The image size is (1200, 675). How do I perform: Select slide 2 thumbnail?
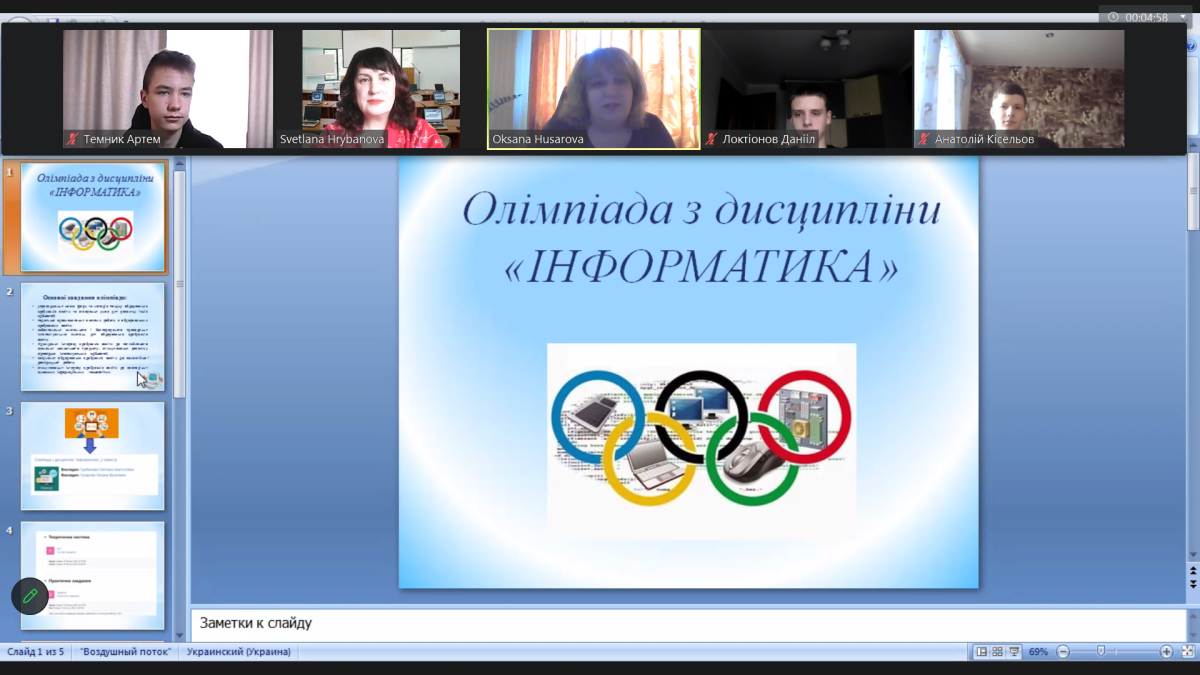(x=92, y=337)
